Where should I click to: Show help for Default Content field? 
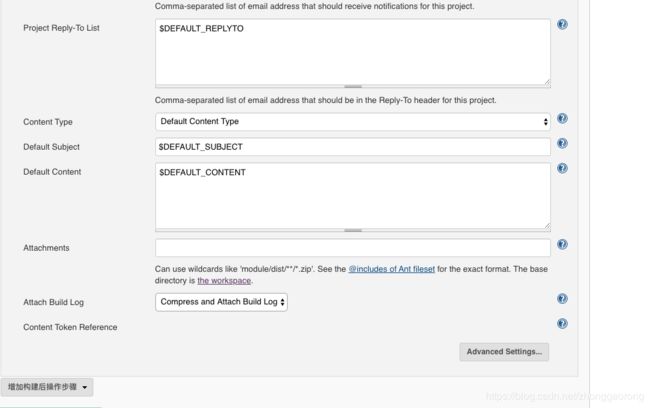(562, 168)
